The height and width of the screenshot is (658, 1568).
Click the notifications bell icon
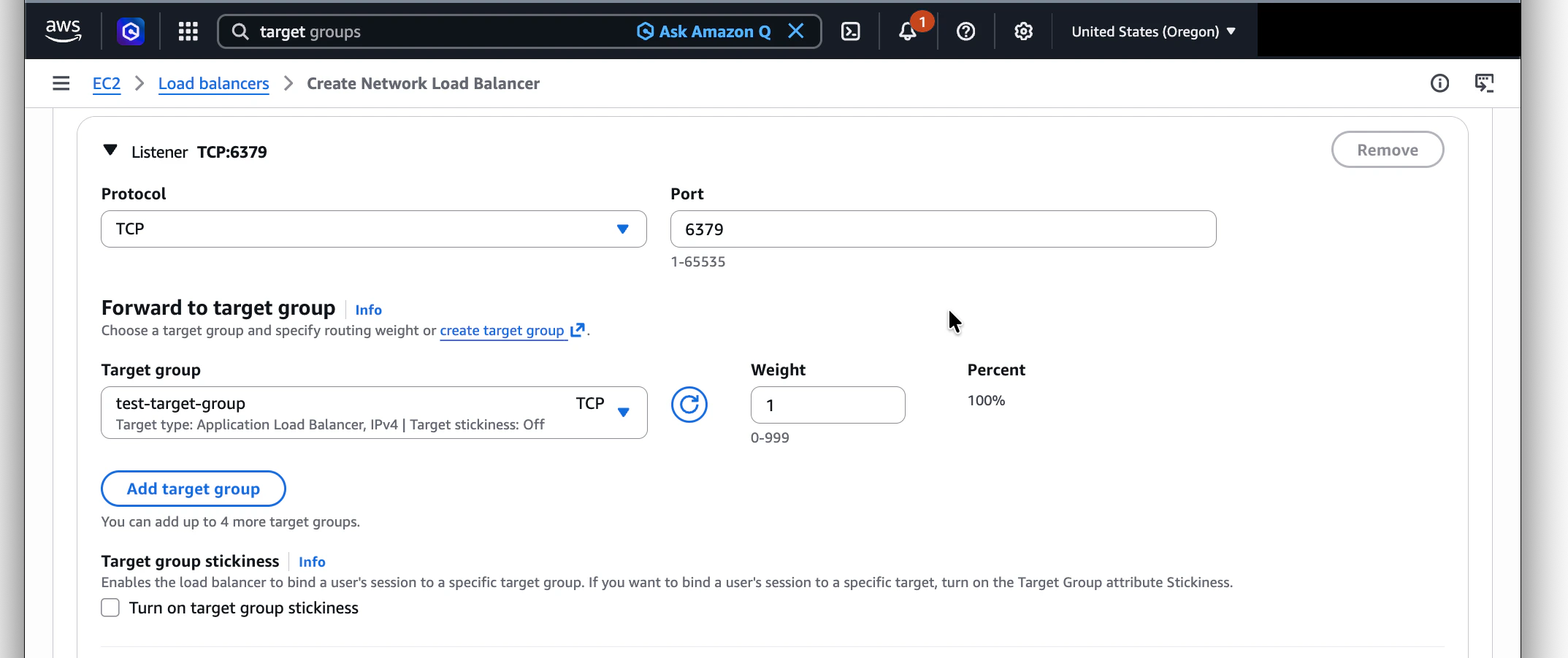(908, 31)
